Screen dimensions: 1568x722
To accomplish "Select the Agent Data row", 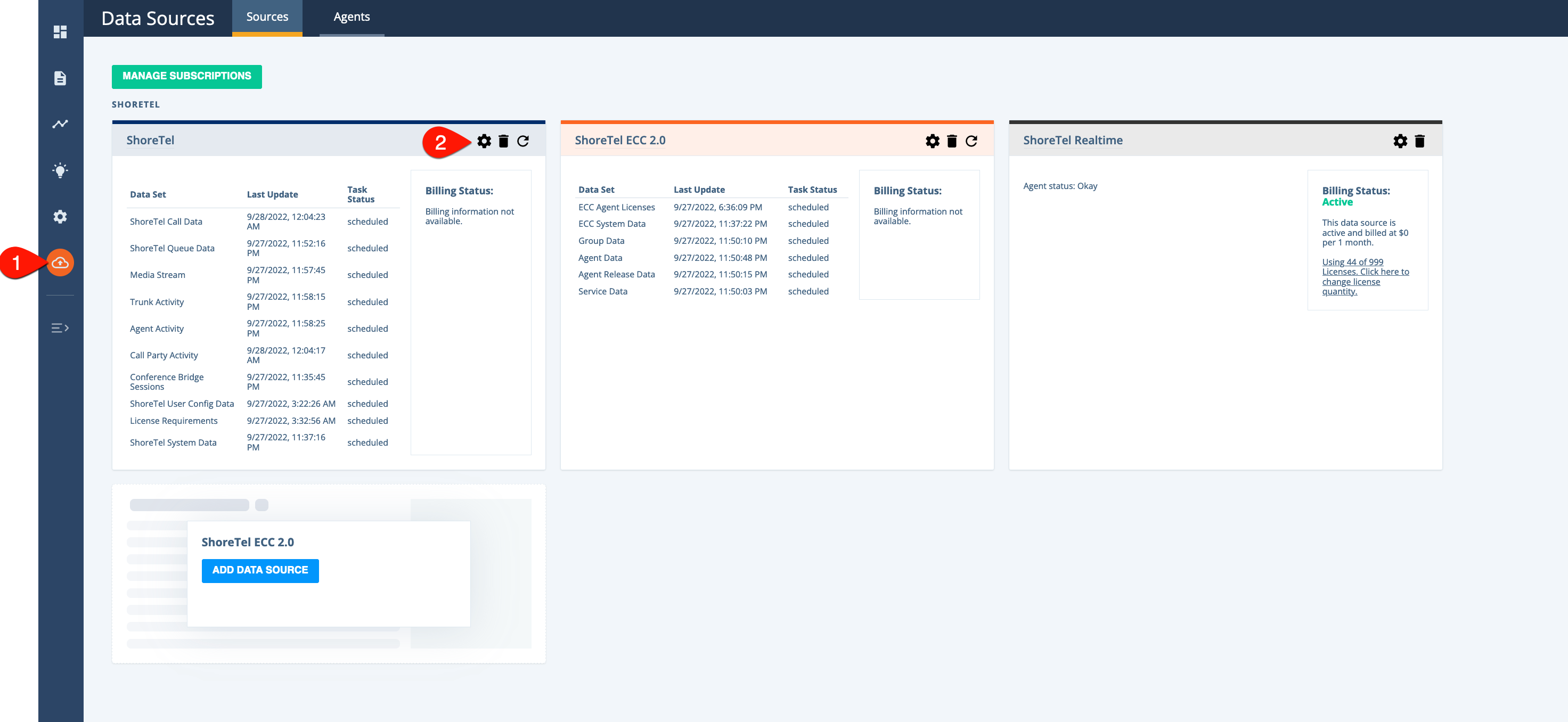I will click(x=712, y=258).
